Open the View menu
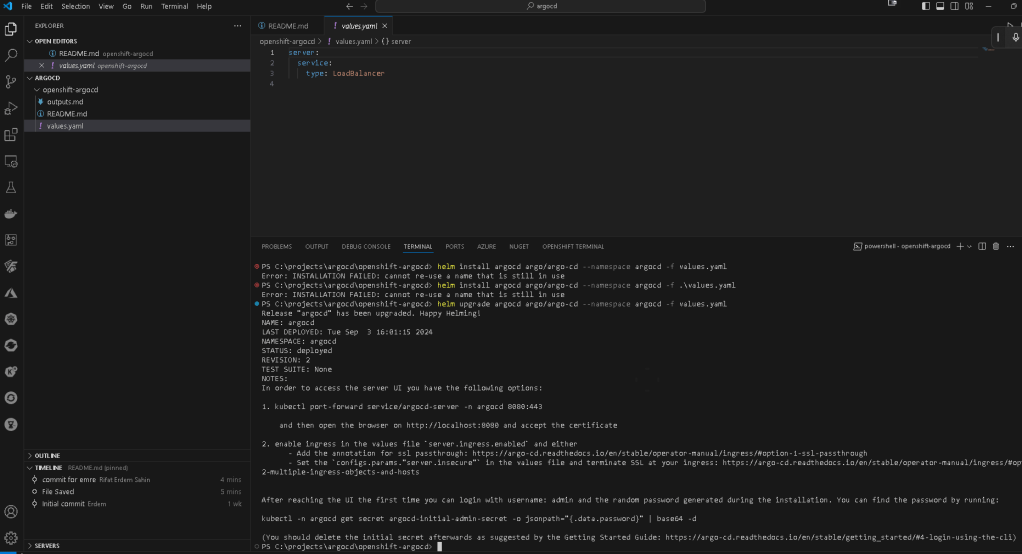Screen dimensions: 1022x554 (x=106, y=7)
